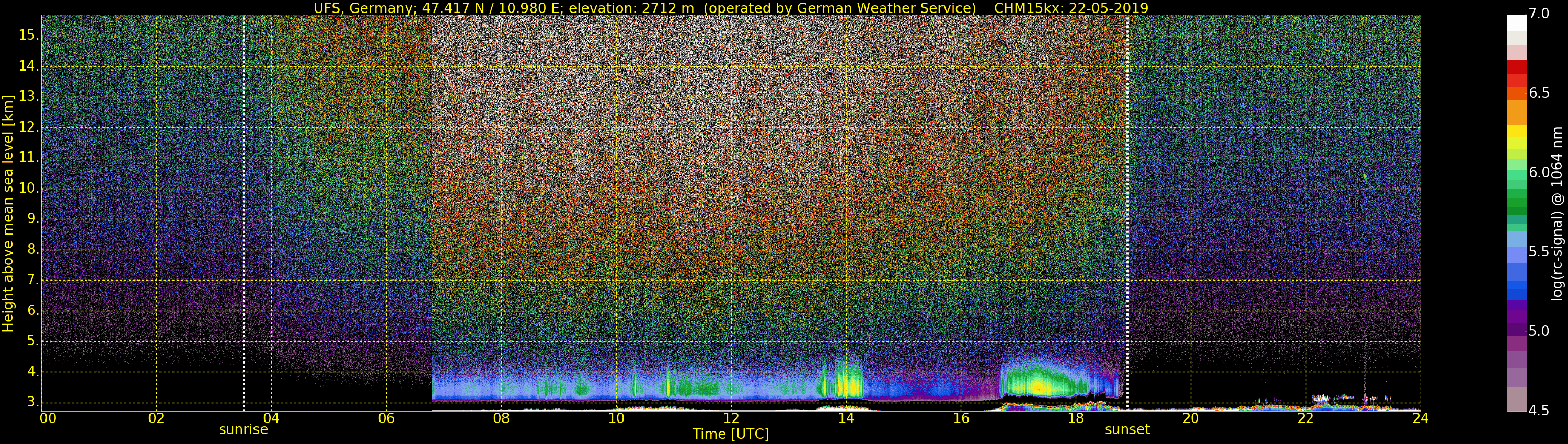Select the "04" time axis tick label
The width and height of the screenshot is (1568, 444).
(x=271, y=418)
